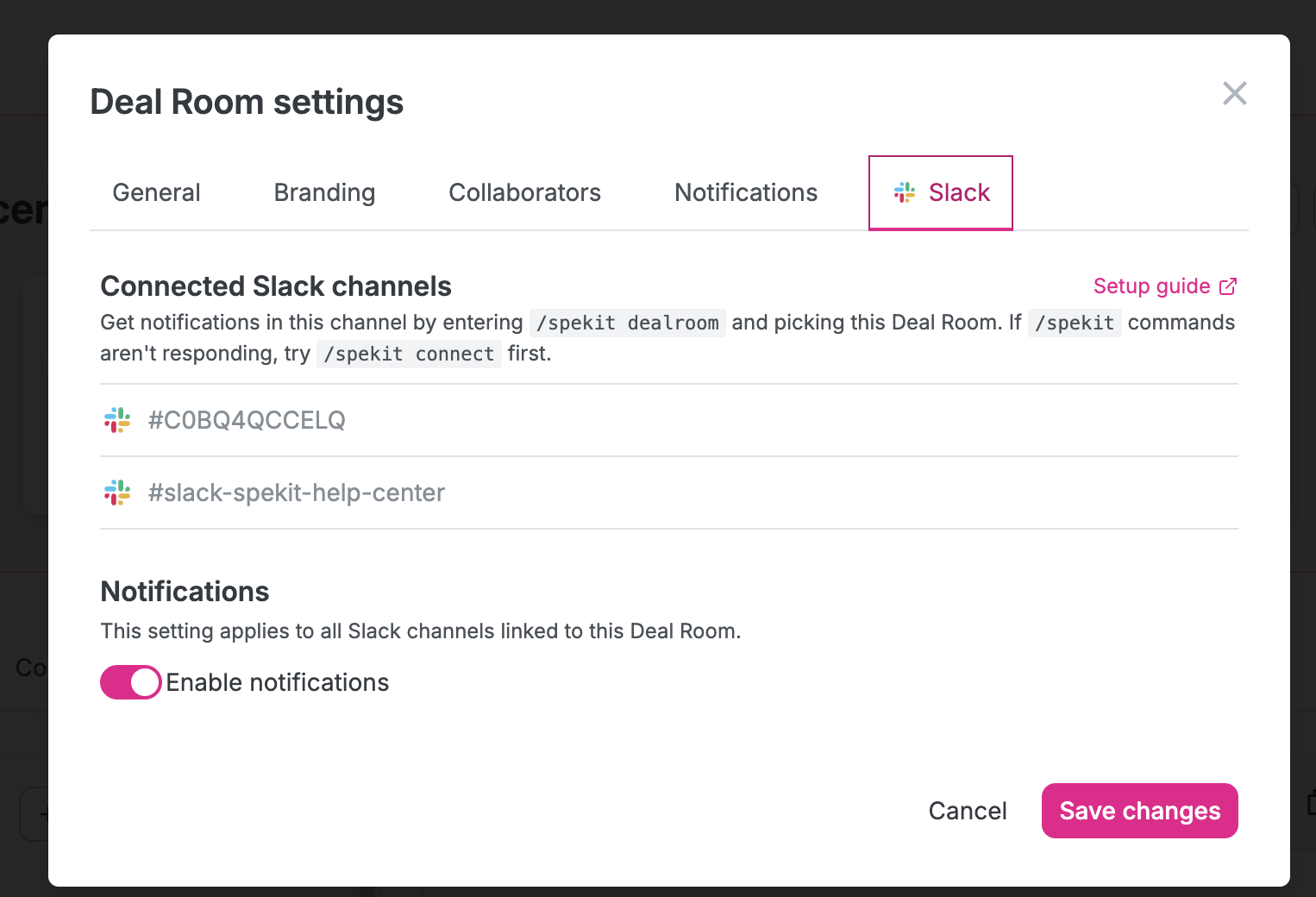Switch to the Branding tab
1316x897 pixels.
(324, 192)
